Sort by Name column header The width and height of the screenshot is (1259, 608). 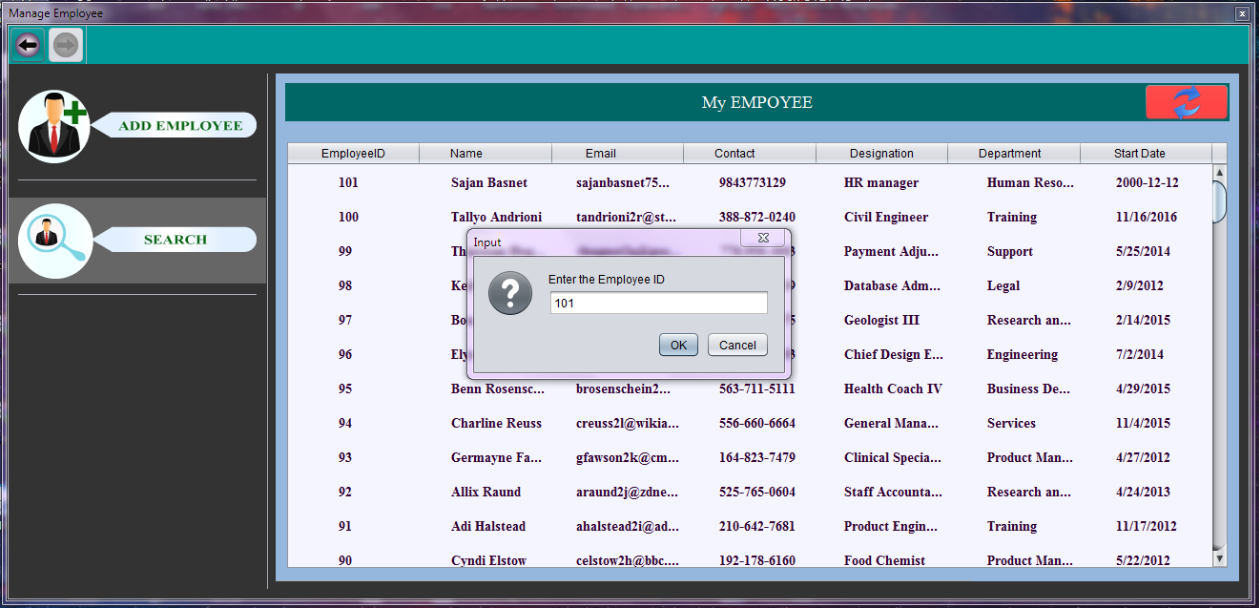point(485,153)
